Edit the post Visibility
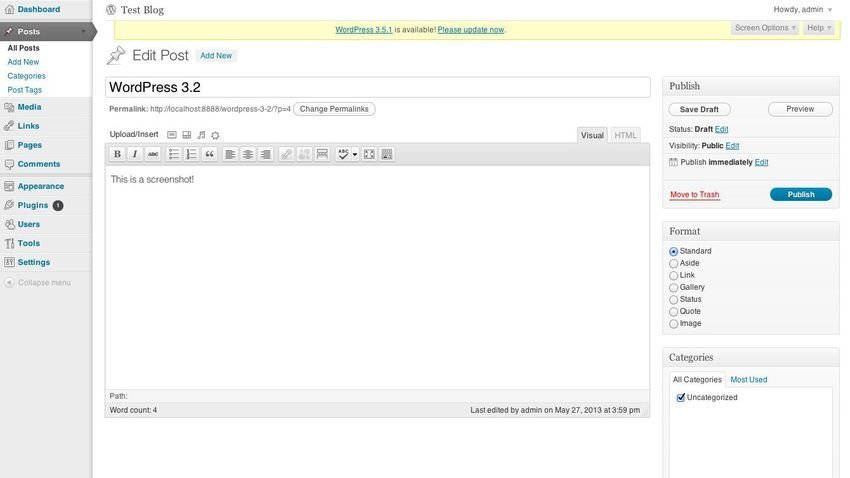 [x=732, y=146]
